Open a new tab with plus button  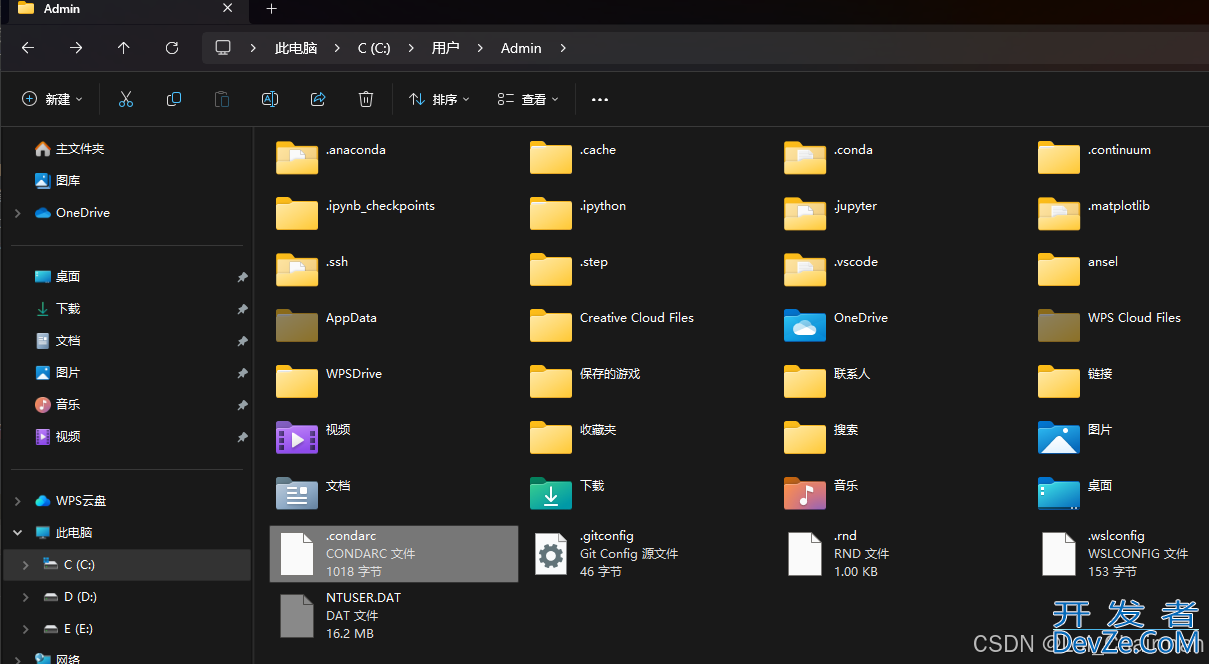pyautogui.click(x=271, y=9)
